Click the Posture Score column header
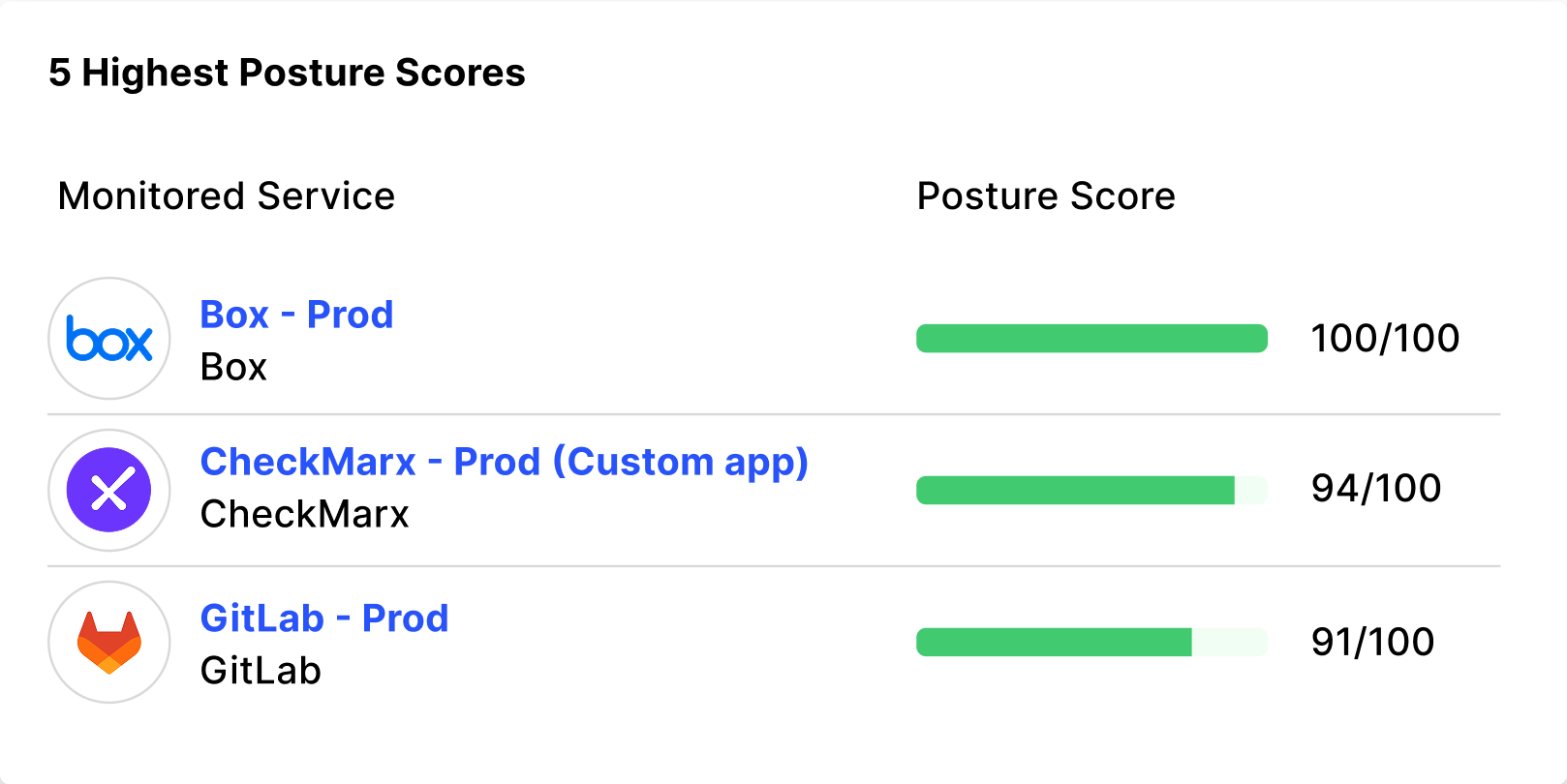The image size is (1567, 784). tap(1046, 196)
